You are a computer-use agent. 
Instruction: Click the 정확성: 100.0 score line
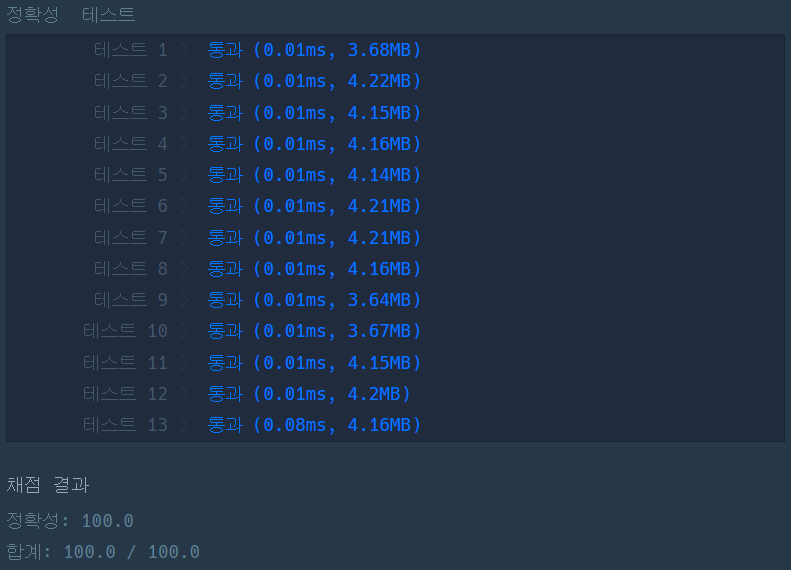pos(70,521)
